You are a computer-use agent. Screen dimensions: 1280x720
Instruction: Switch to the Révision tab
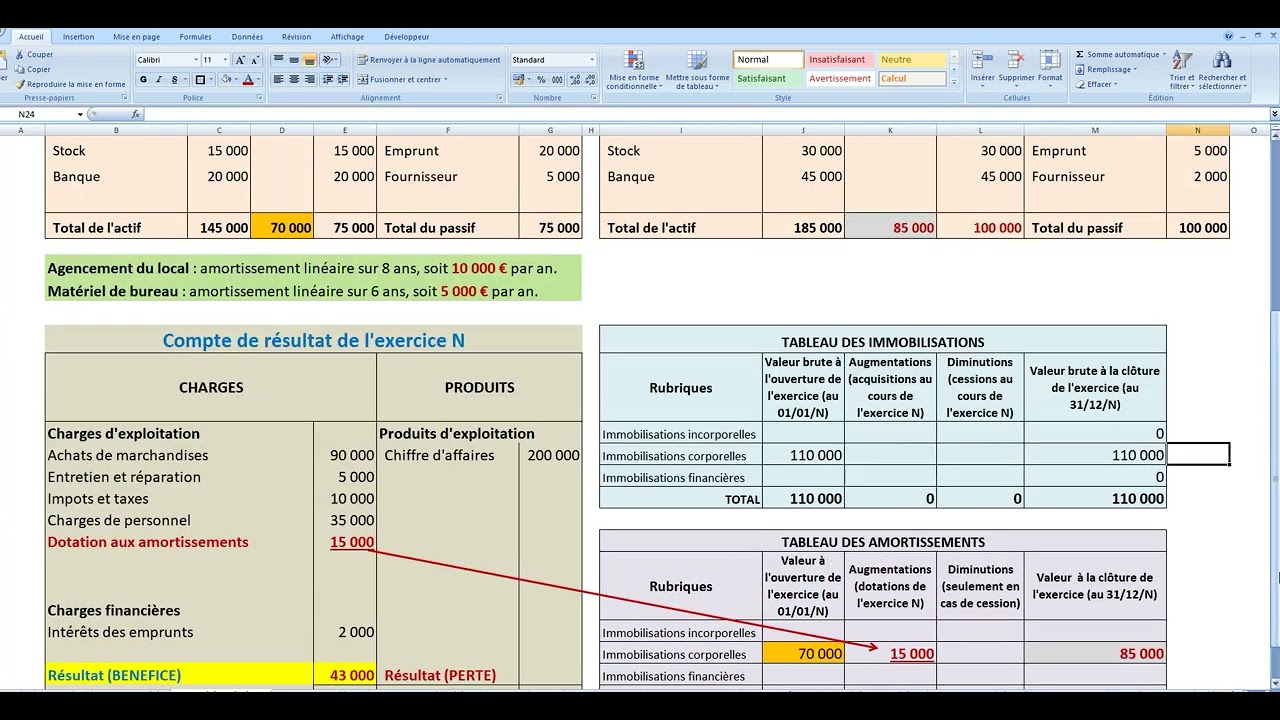[x=296, y=37]
